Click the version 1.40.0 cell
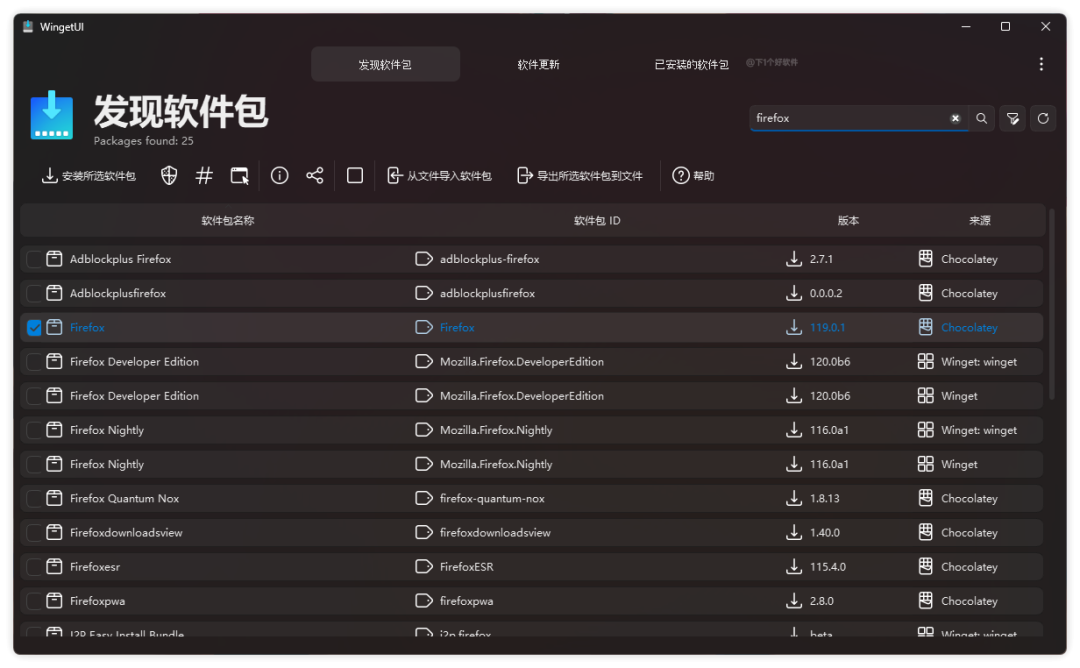This screenshot has width=1080, height=668. tap(824, 533)
